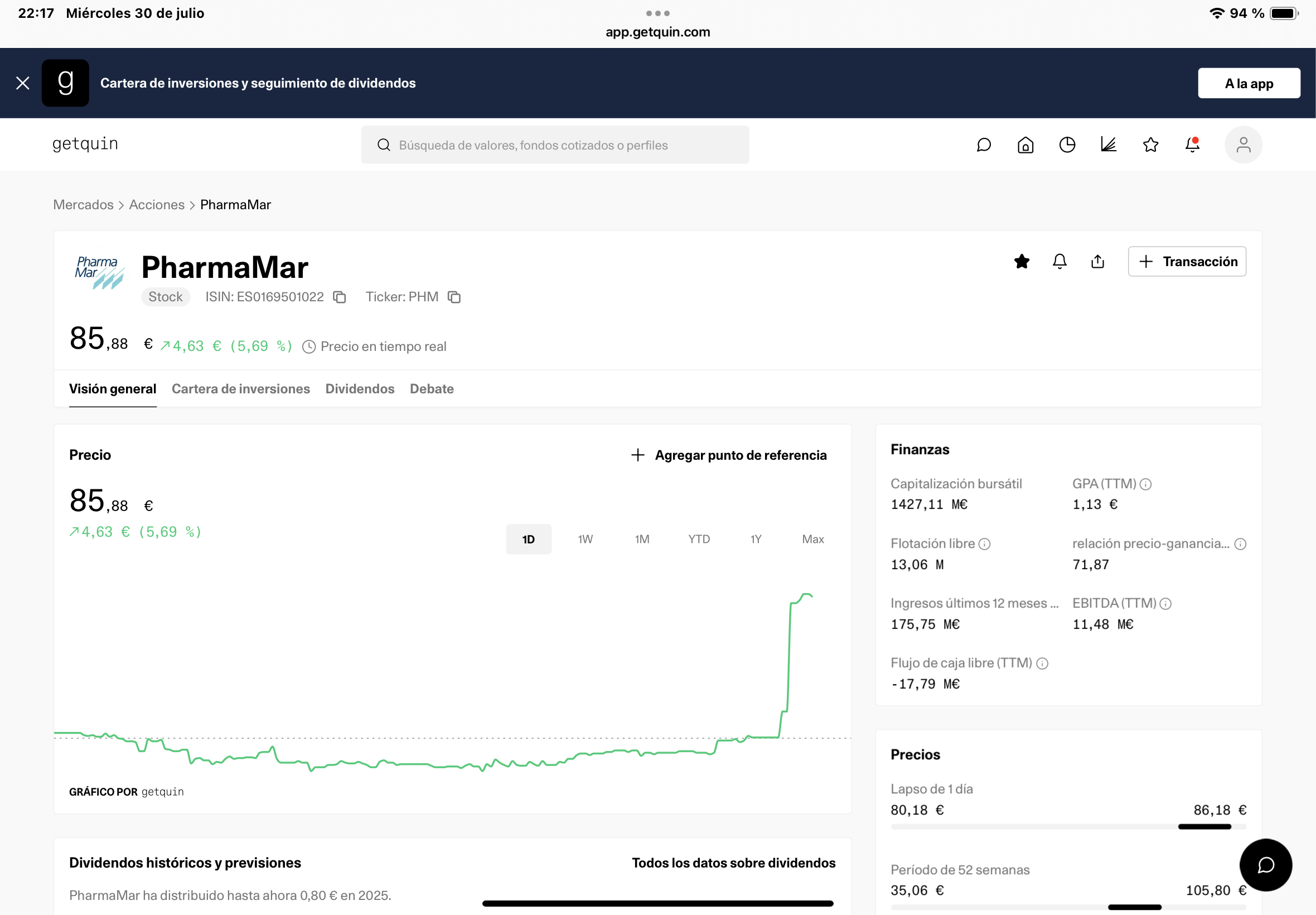The width and height of the screenshot is (1316, 915).
Task: Select the 1Y chart range
Action: pos(756,539)
